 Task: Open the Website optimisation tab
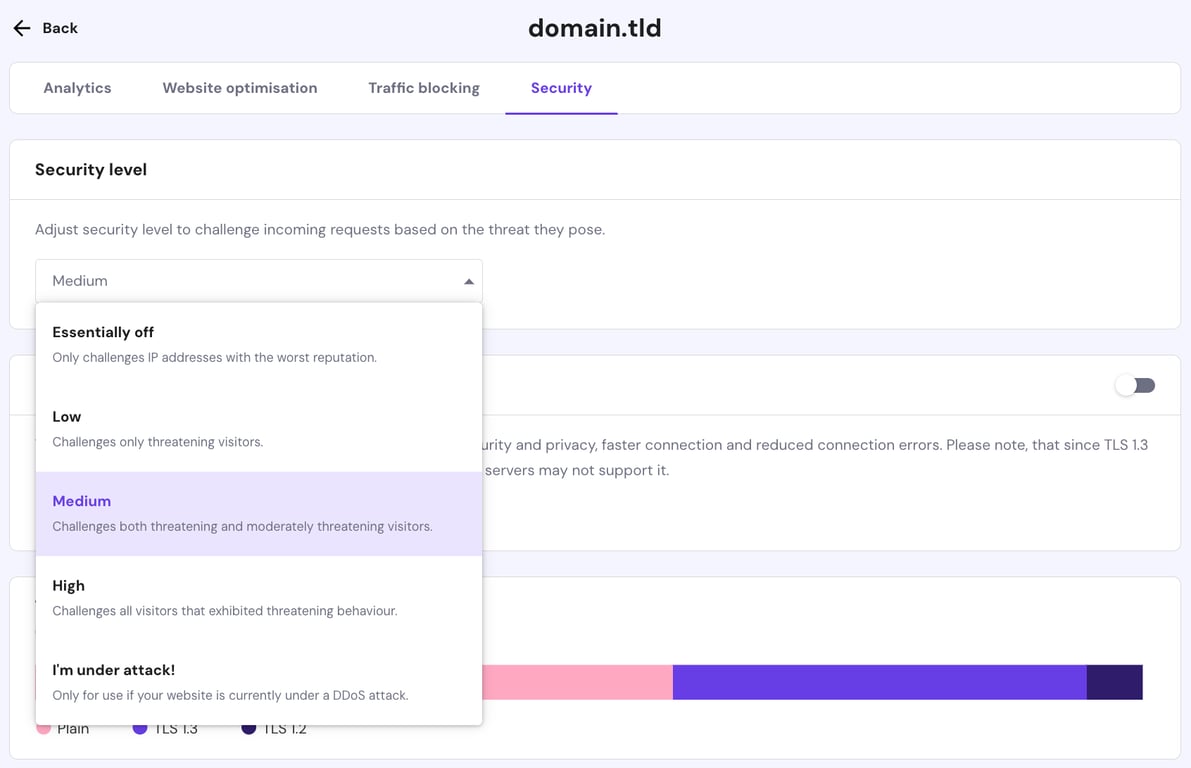pyautogui.click(x=240, y=87)
